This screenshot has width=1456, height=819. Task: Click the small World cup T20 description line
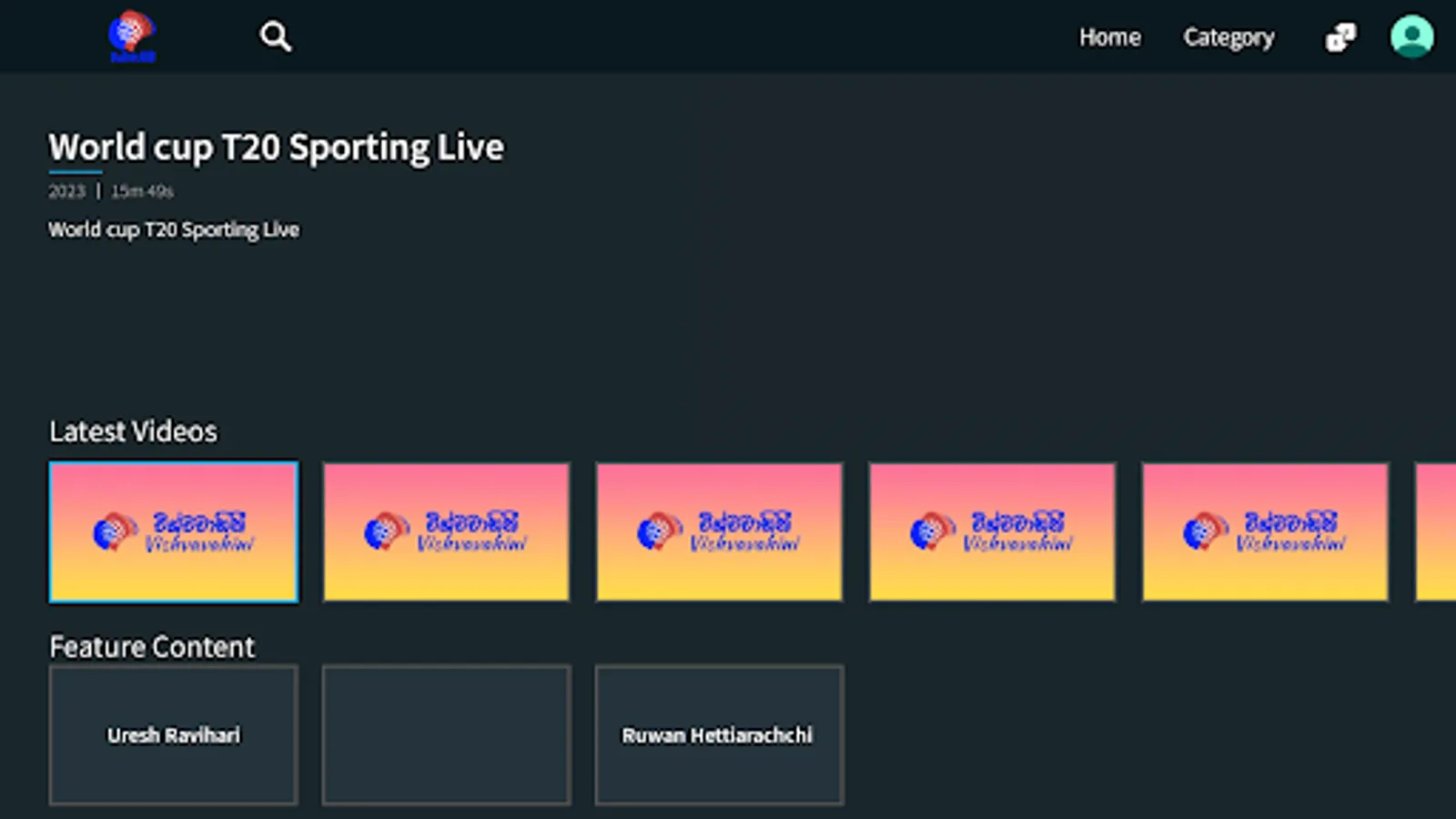[x=174, y=229]
